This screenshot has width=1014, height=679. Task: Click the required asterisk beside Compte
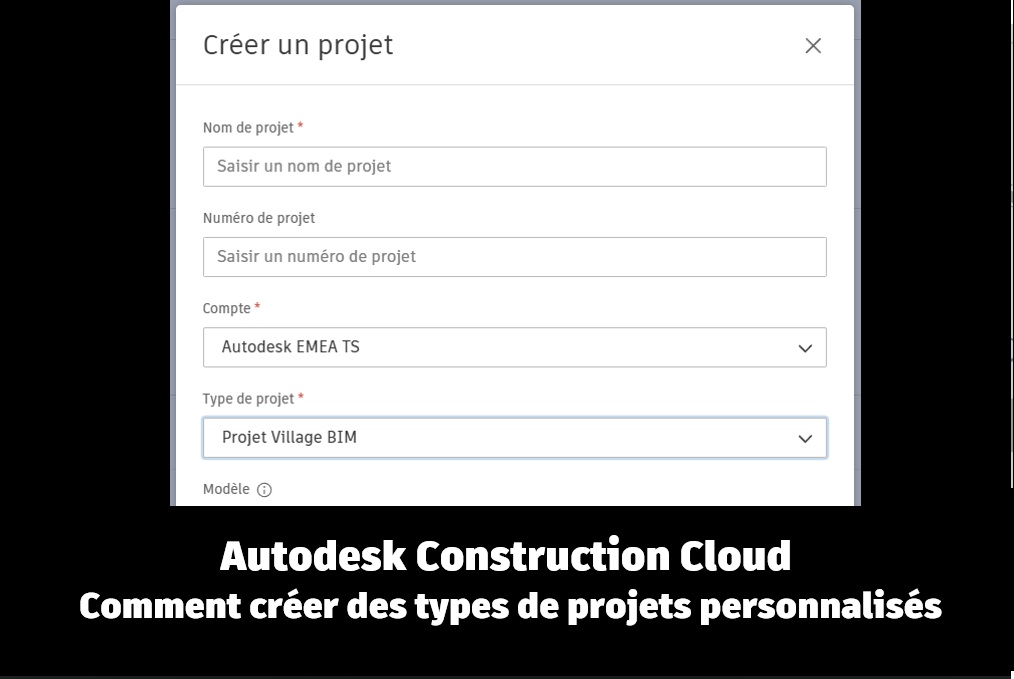point(258,306)
